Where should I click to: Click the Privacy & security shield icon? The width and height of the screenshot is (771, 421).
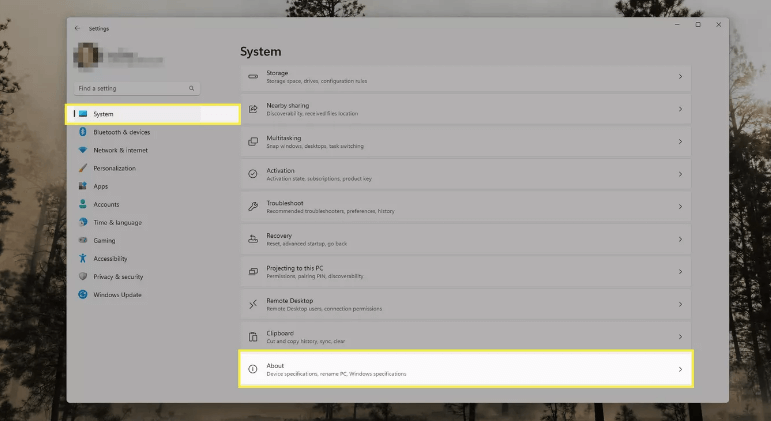[83, 276]
